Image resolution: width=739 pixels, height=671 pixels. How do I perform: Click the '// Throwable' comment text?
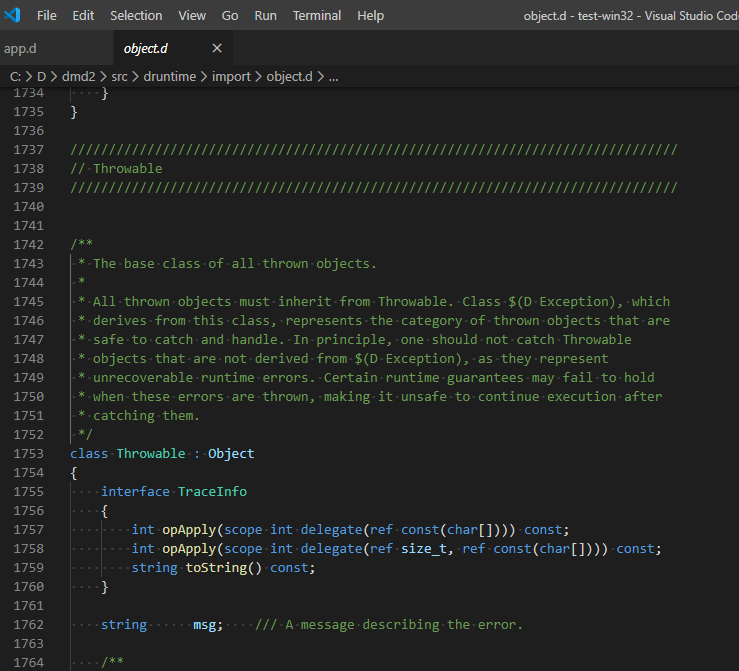(116, 169)
